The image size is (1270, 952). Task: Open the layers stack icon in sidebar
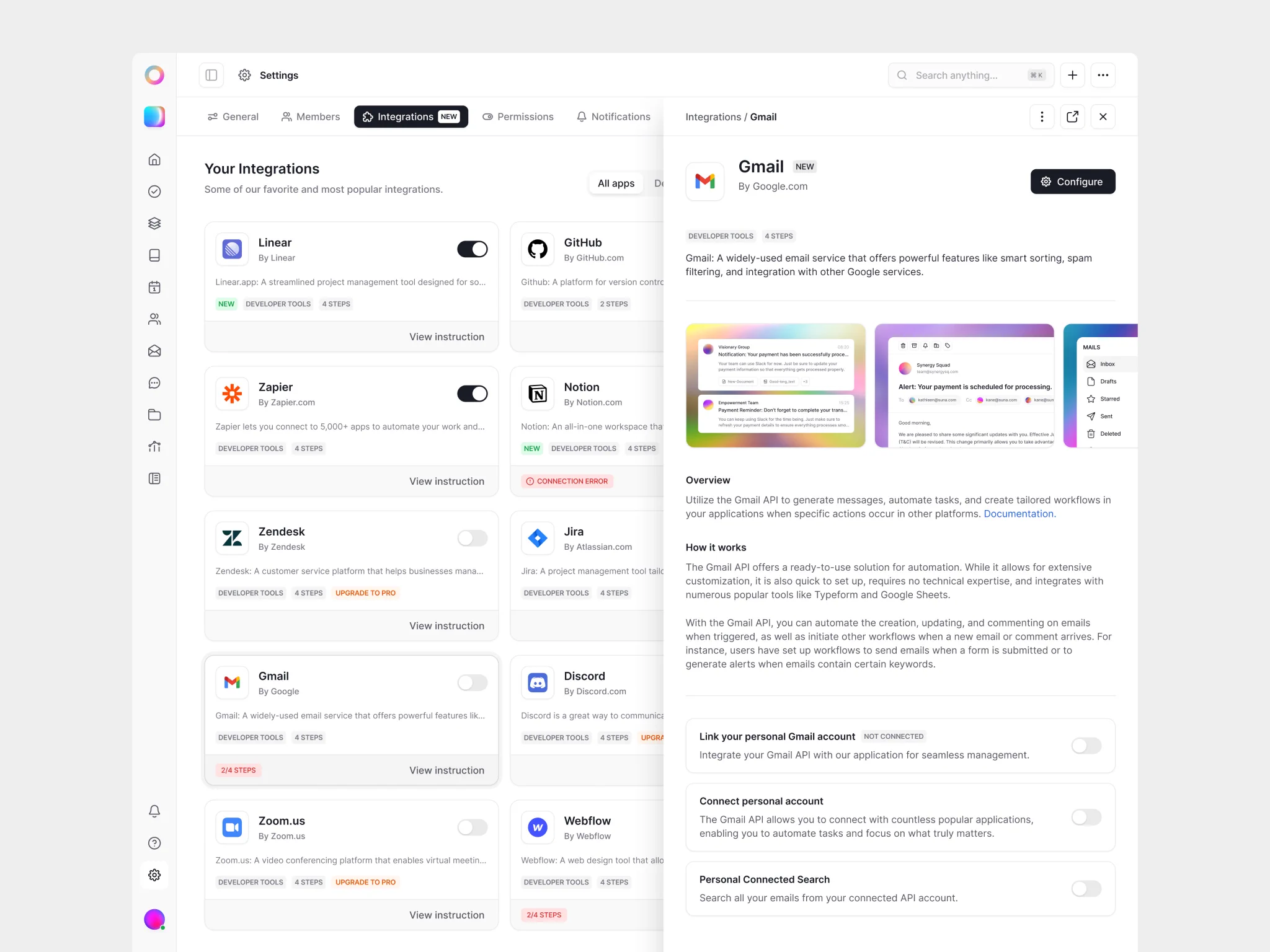[x=154, y=224]
